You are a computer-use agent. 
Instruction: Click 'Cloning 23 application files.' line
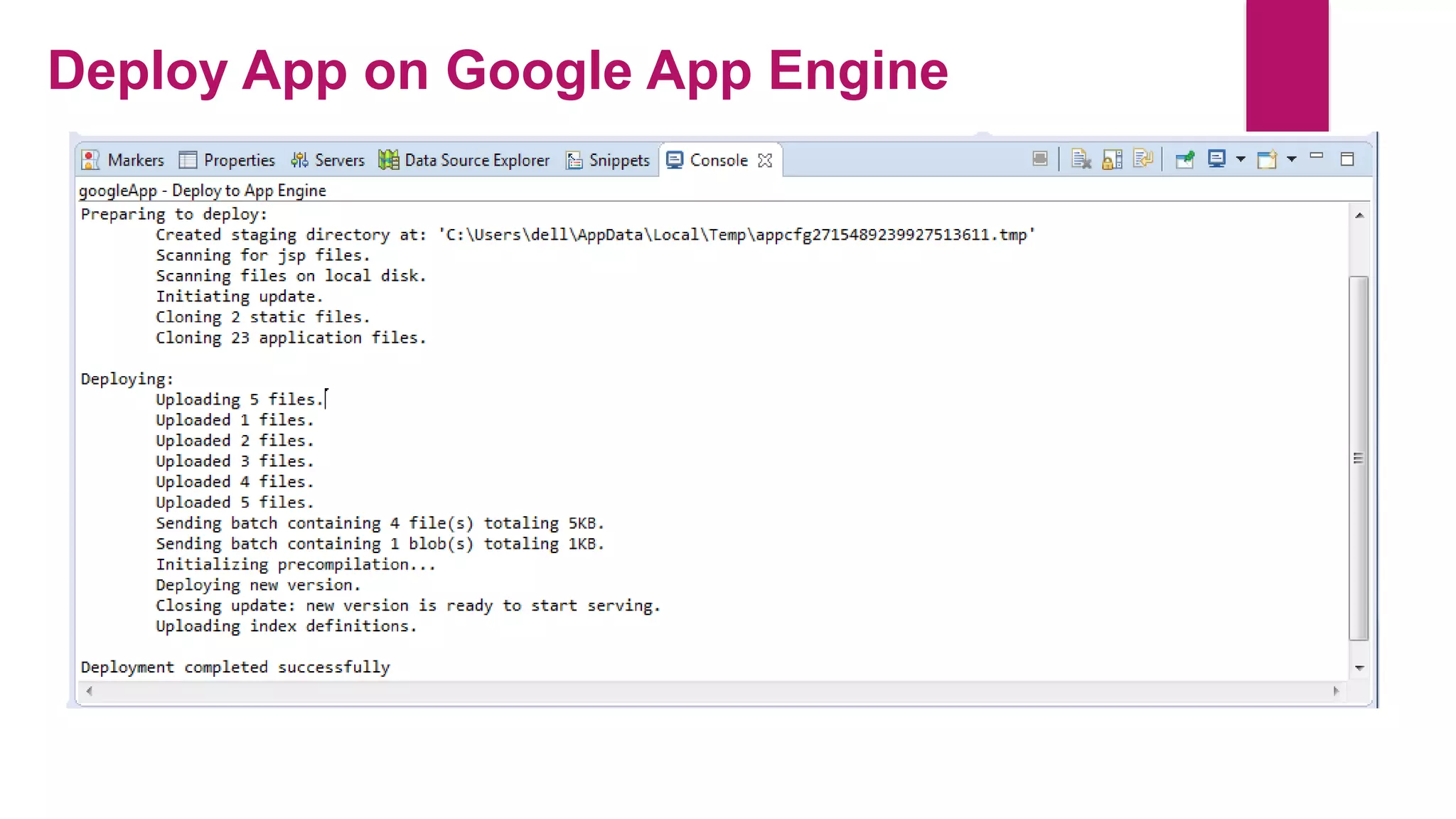[x=291, y=338]
